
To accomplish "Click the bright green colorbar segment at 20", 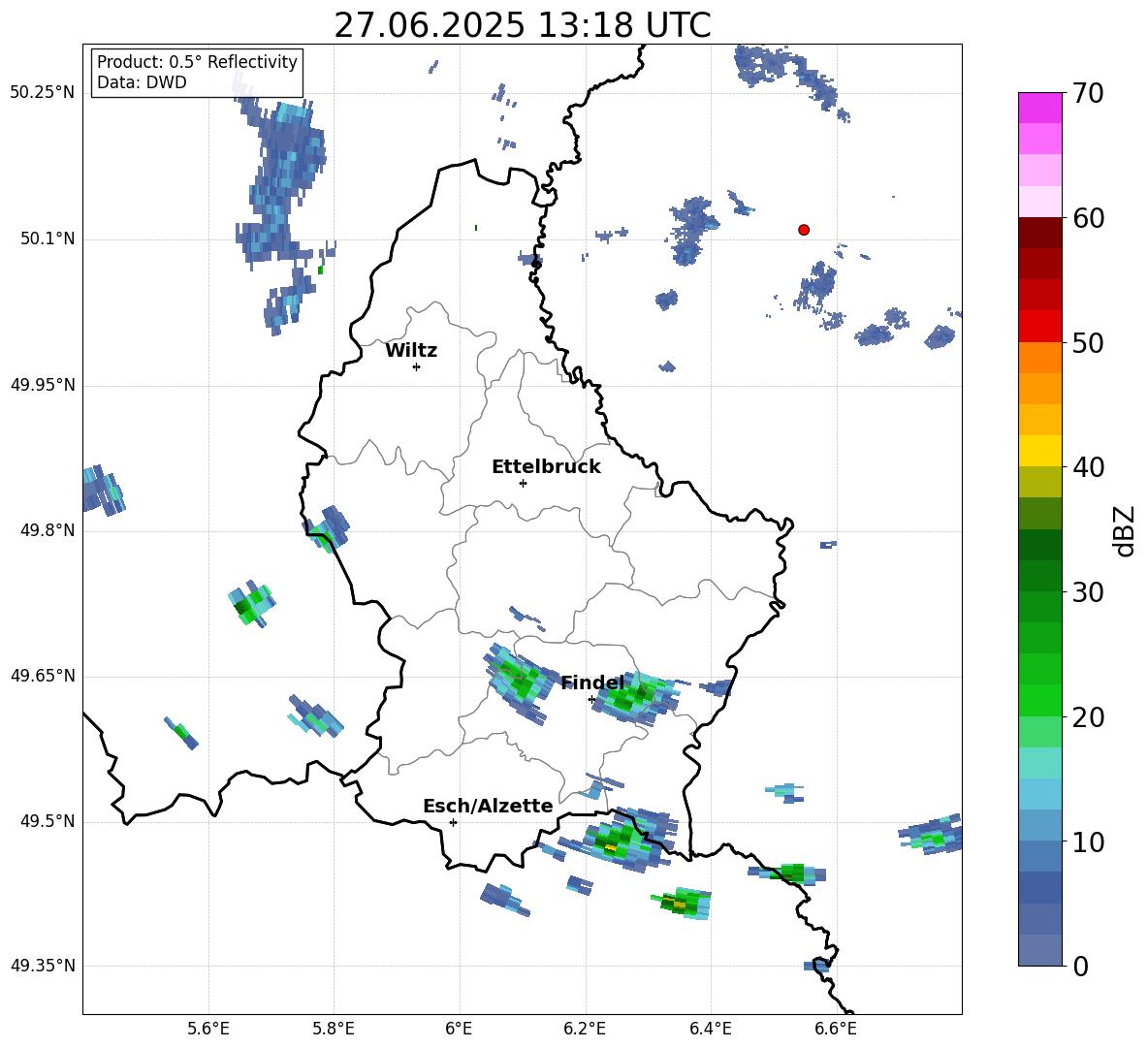I will [1039, 700].
